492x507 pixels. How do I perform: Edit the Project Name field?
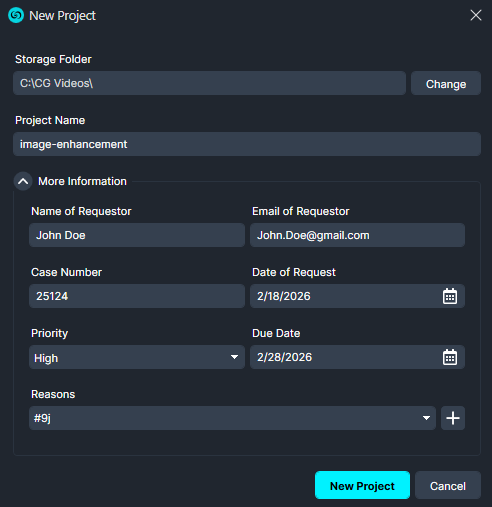click(247, 144)
